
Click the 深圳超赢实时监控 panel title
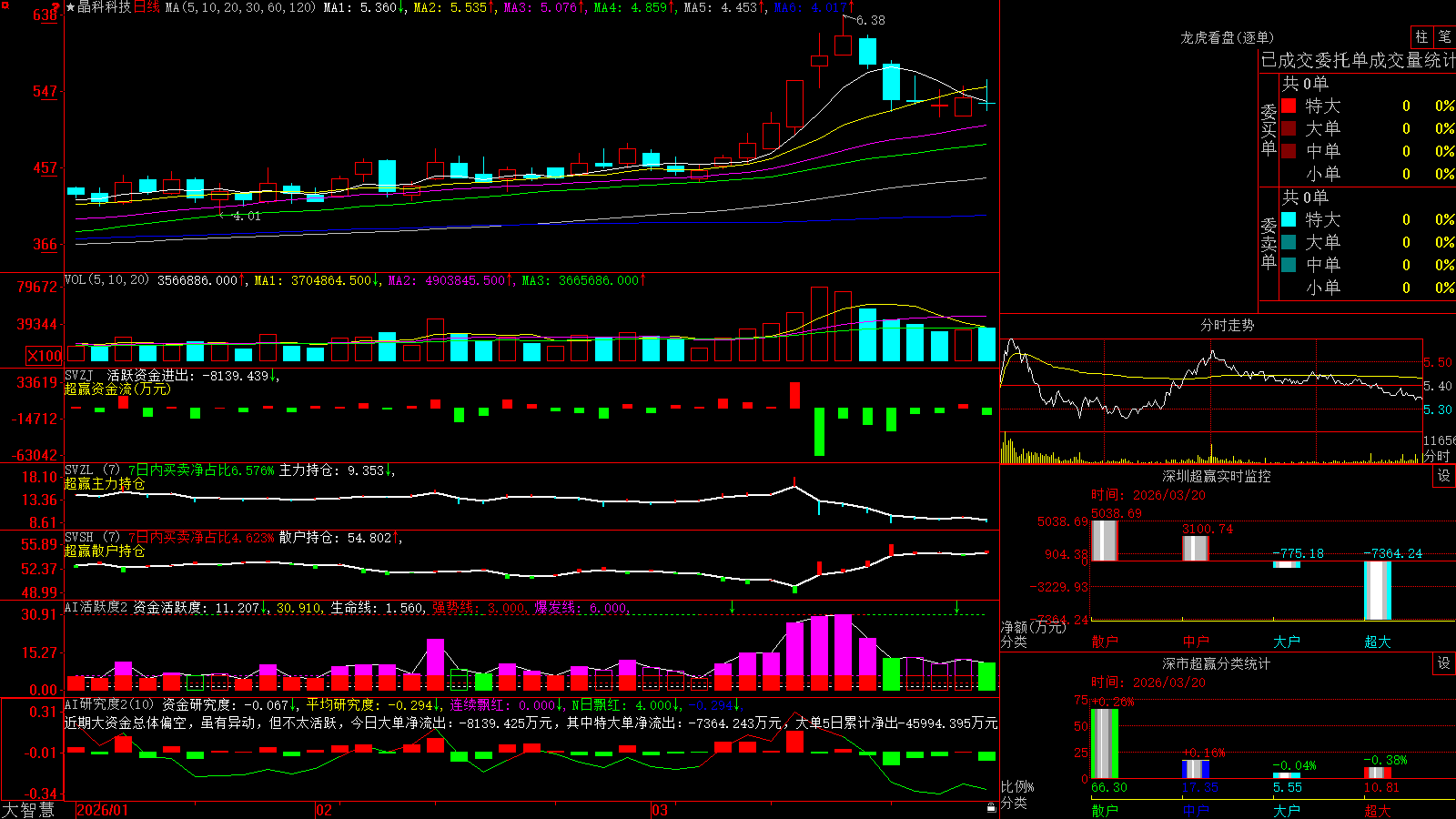[x=1217, y=476]
